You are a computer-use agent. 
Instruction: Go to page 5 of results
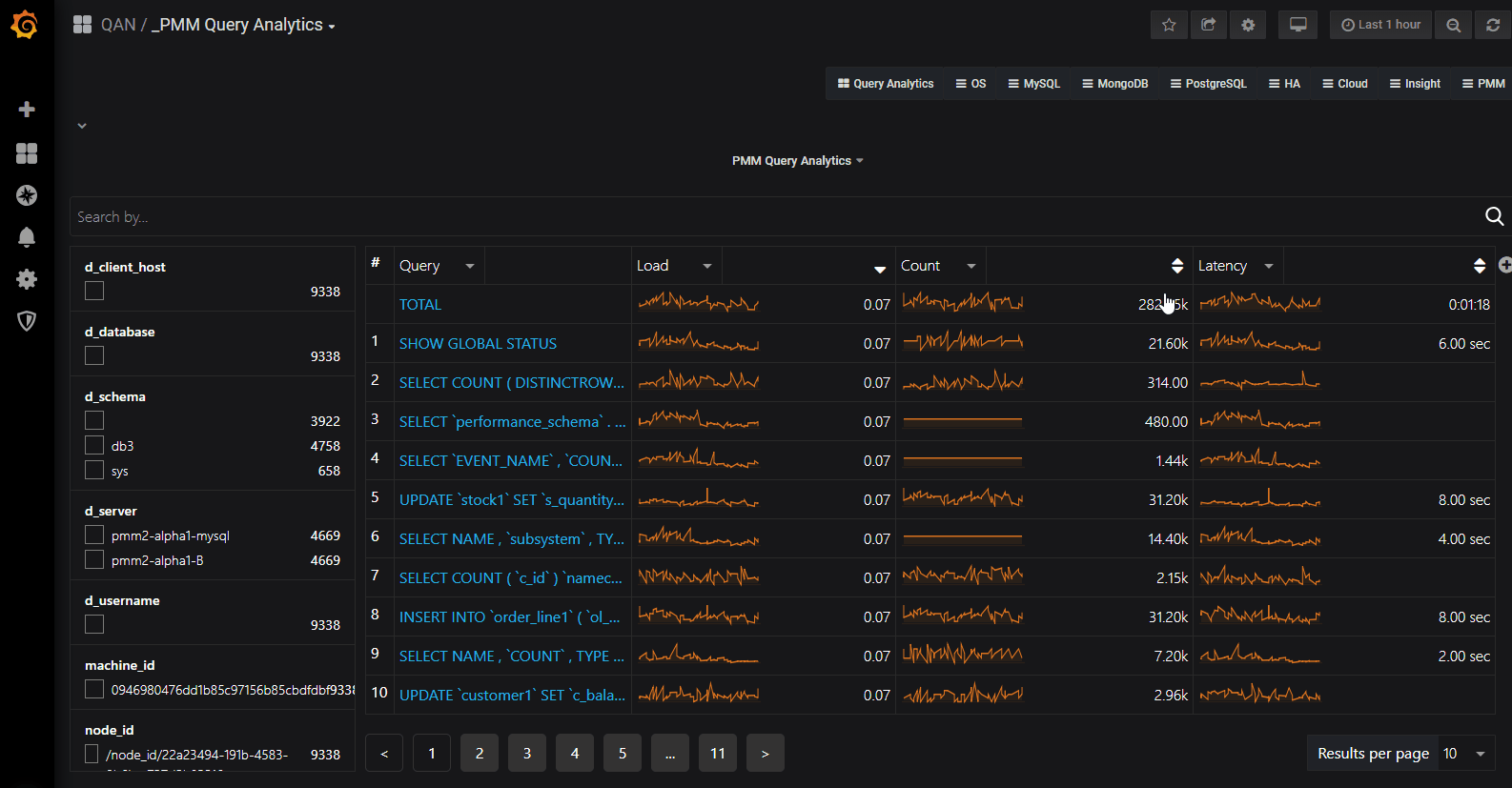click(623, 754)
